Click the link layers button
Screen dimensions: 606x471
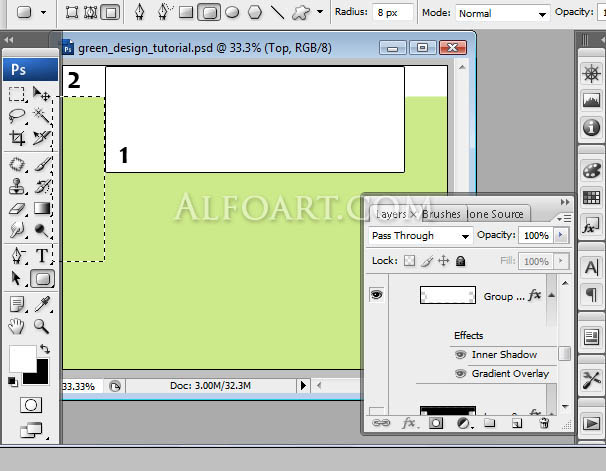(381, 423)
